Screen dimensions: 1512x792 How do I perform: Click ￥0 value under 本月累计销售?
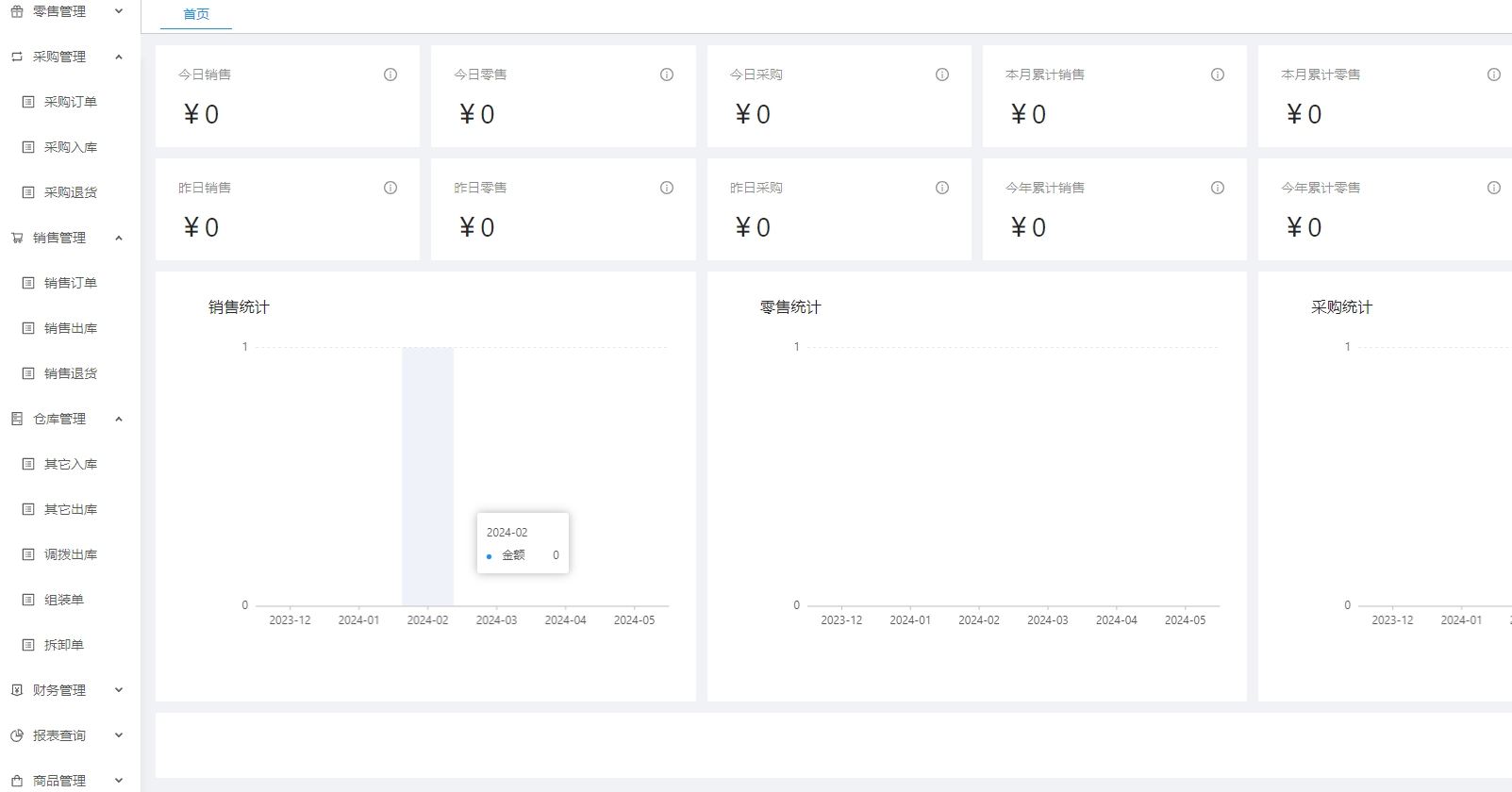1028,114
